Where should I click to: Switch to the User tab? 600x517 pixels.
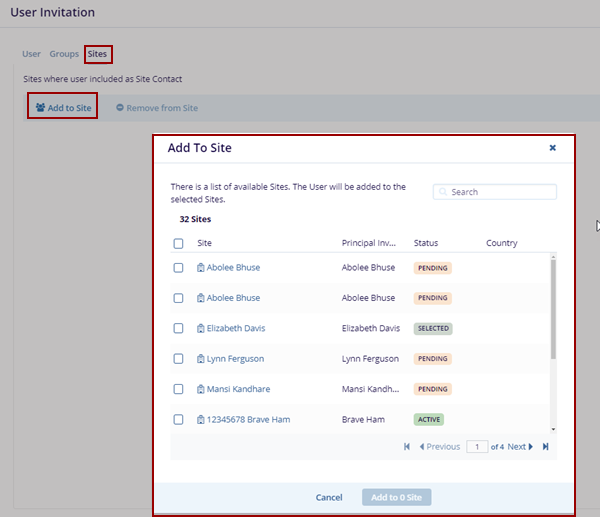pyautogui.click(x=31, y=54)
